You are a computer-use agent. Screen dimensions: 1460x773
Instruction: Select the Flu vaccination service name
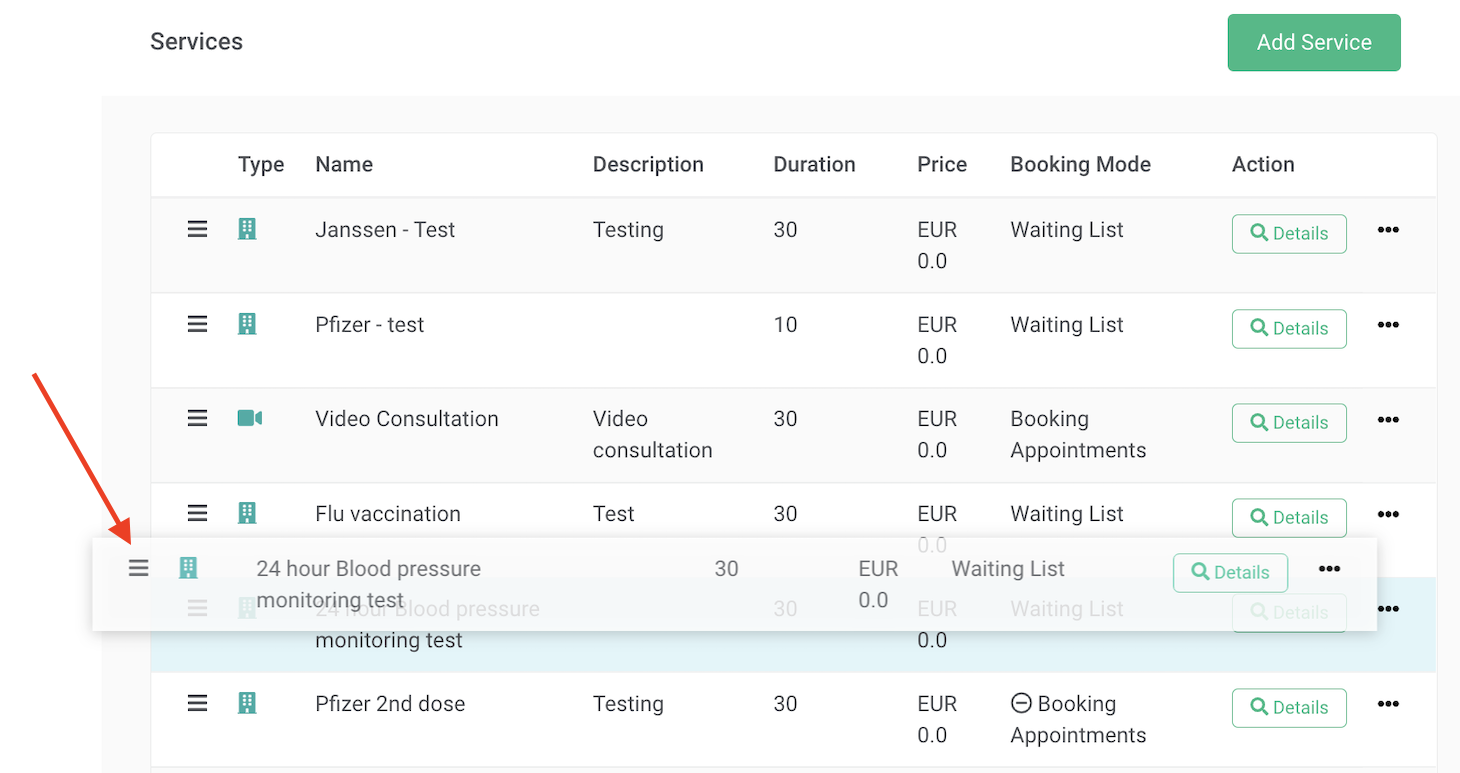pos(388,513)
